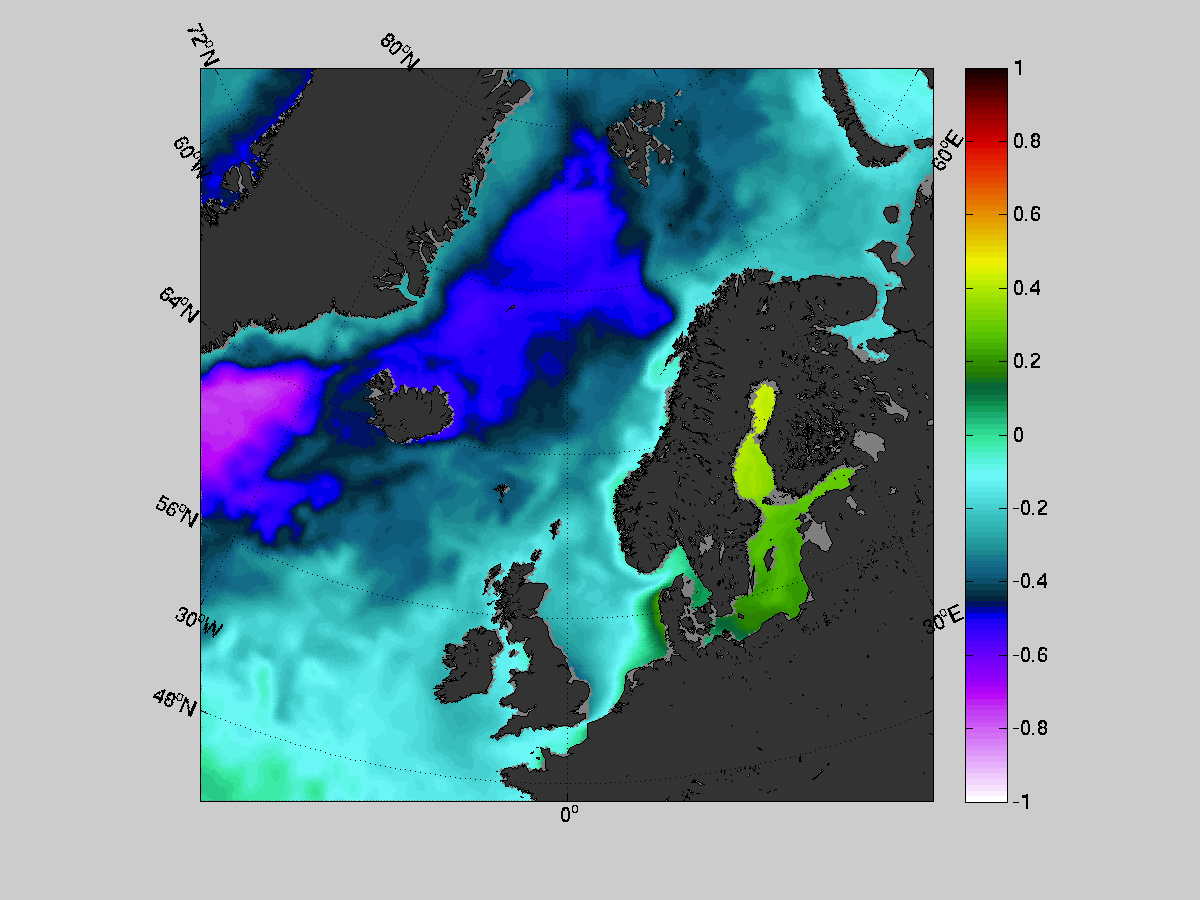The height and width of the screenshot is (900, 1200).
Task: Click colorbar tick label -1
Action: click(x=1020, y=801)
